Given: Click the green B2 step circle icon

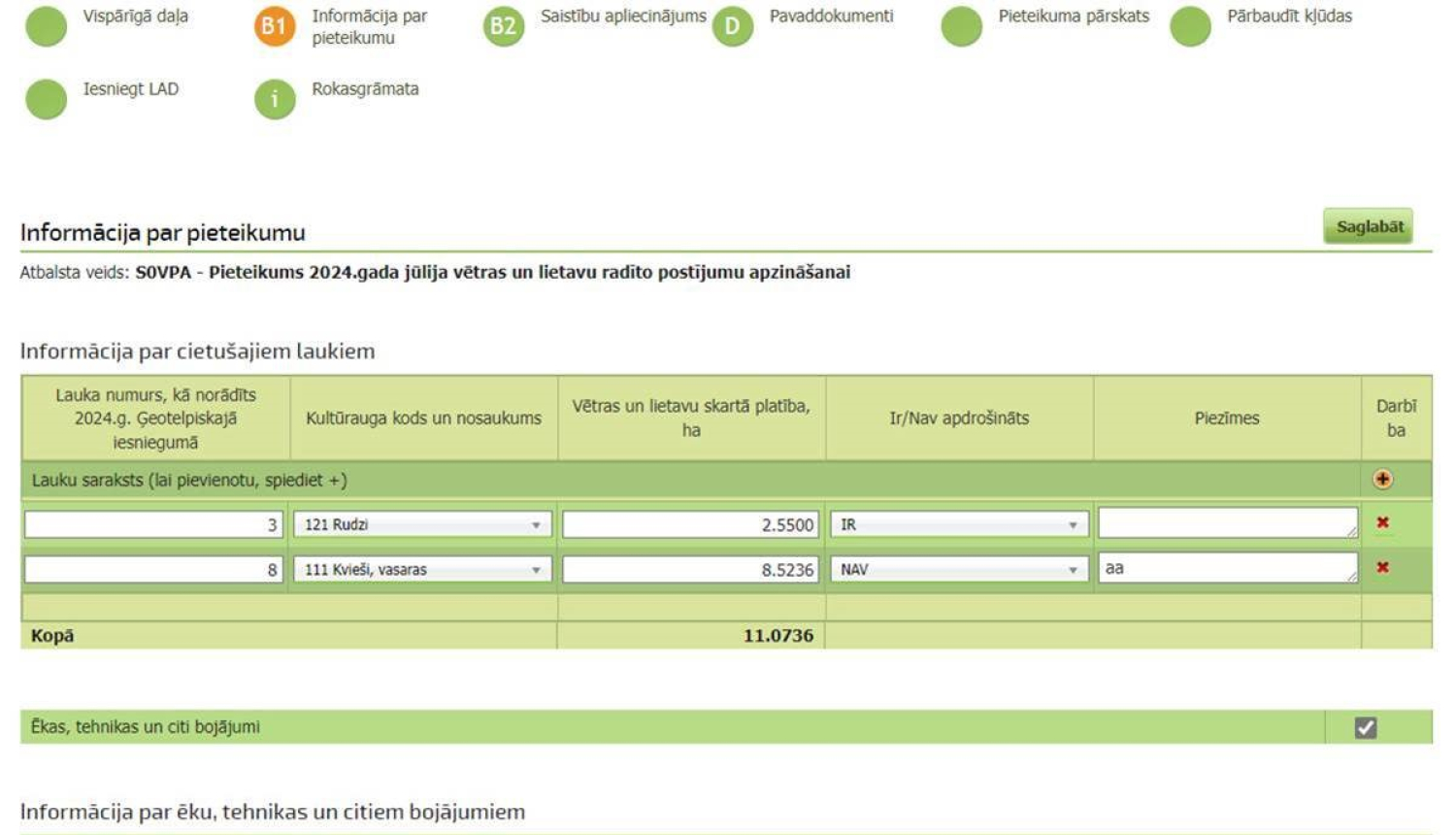Looking at the screenshot, I should click(503, 26).
